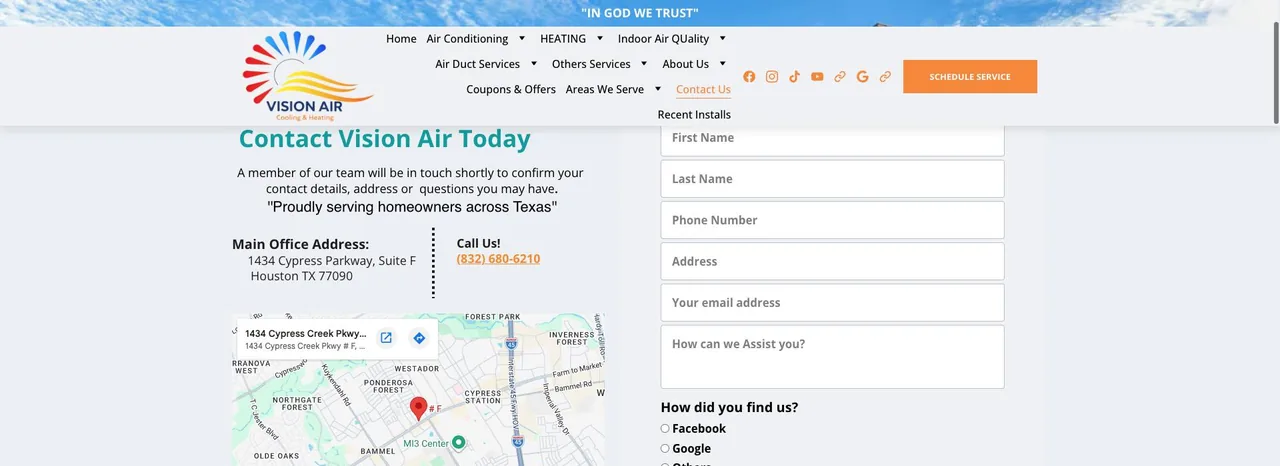Screen dimensions: 1280x466
Task: Open the Facebook social icon in header
Action: tap(749, 76)
